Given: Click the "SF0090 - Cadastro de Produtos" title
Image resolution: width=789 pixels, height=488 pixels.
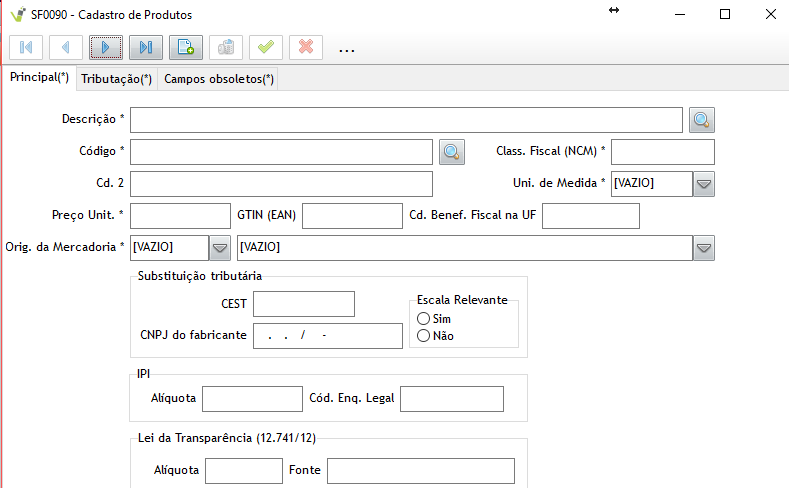Looking at the screenshot, I should (112, 15).
